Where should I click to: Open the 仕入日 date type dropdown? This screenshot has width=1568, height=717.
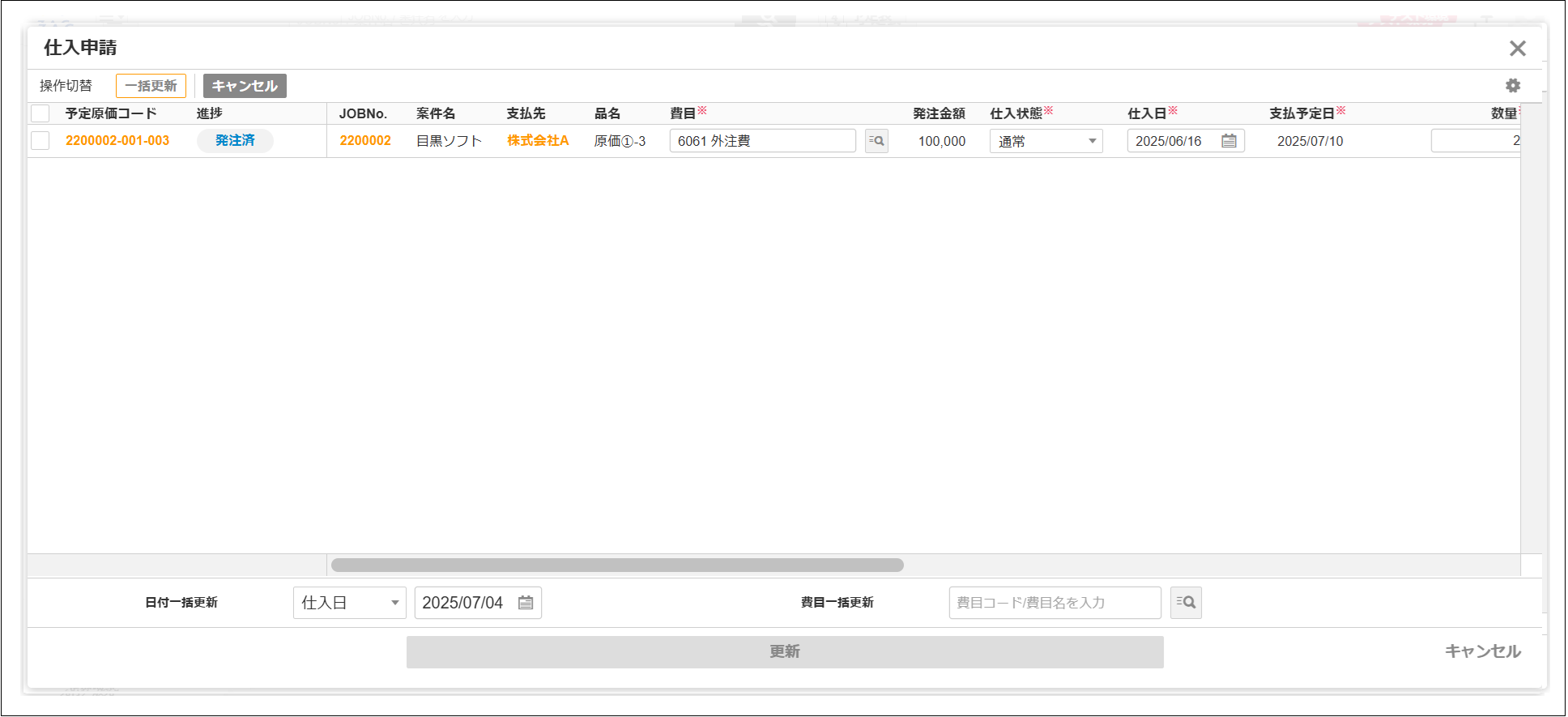349,603
